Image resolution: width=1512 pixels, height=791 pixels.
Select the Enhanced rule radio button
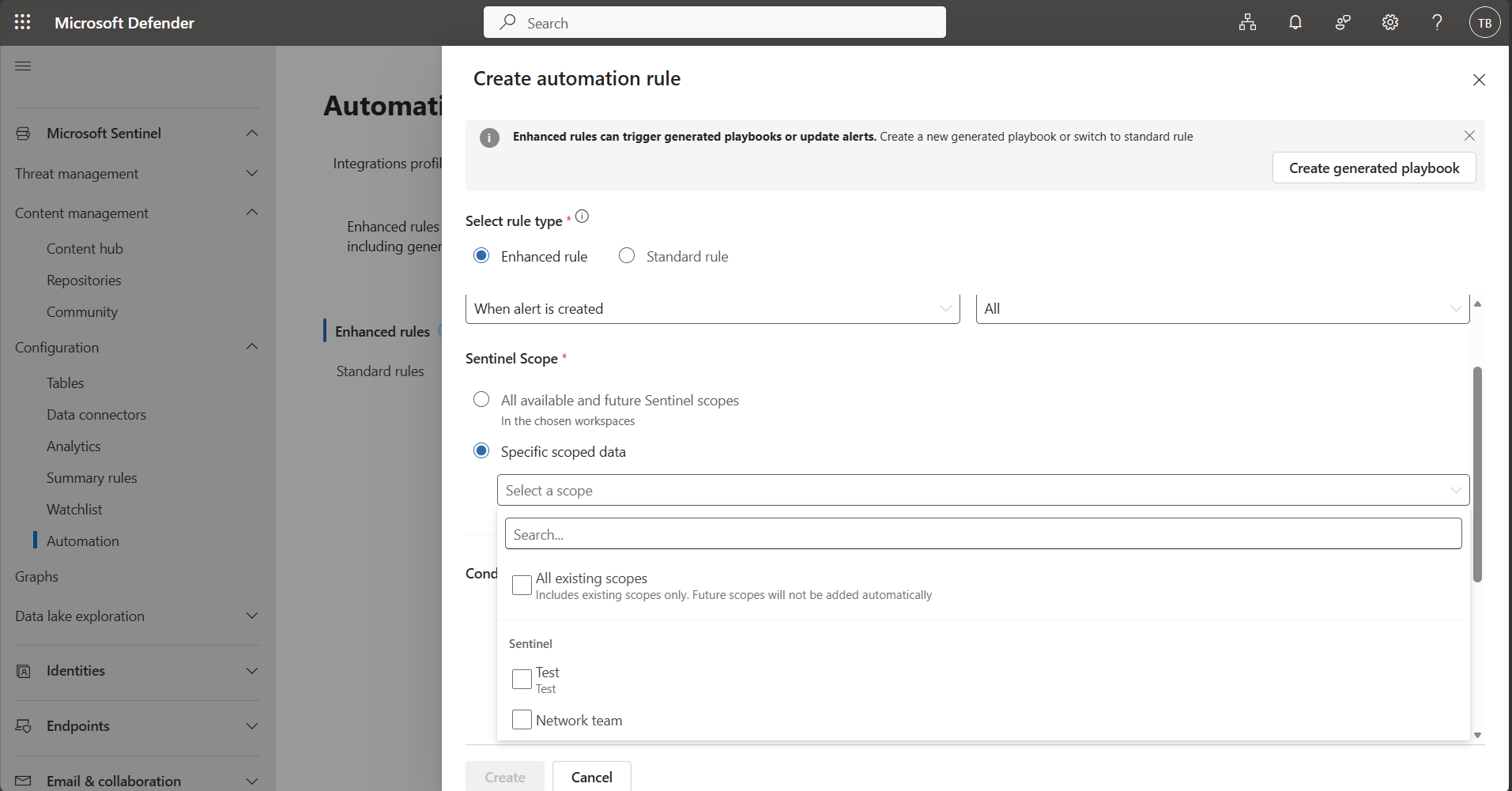[x=481, y=255]
